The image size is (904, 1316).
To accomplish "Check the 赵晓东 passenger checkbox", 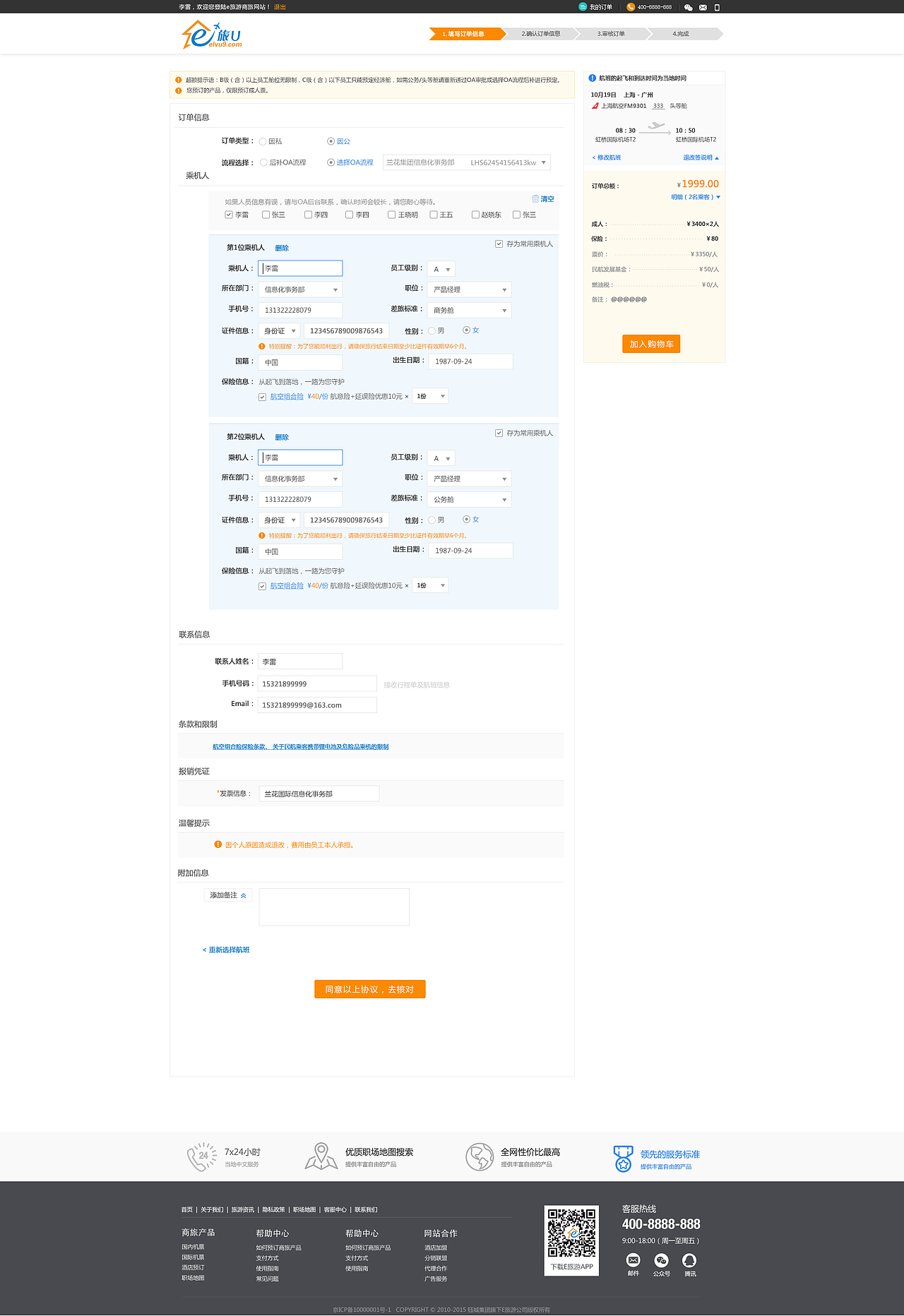I will [x=475, y=215].
